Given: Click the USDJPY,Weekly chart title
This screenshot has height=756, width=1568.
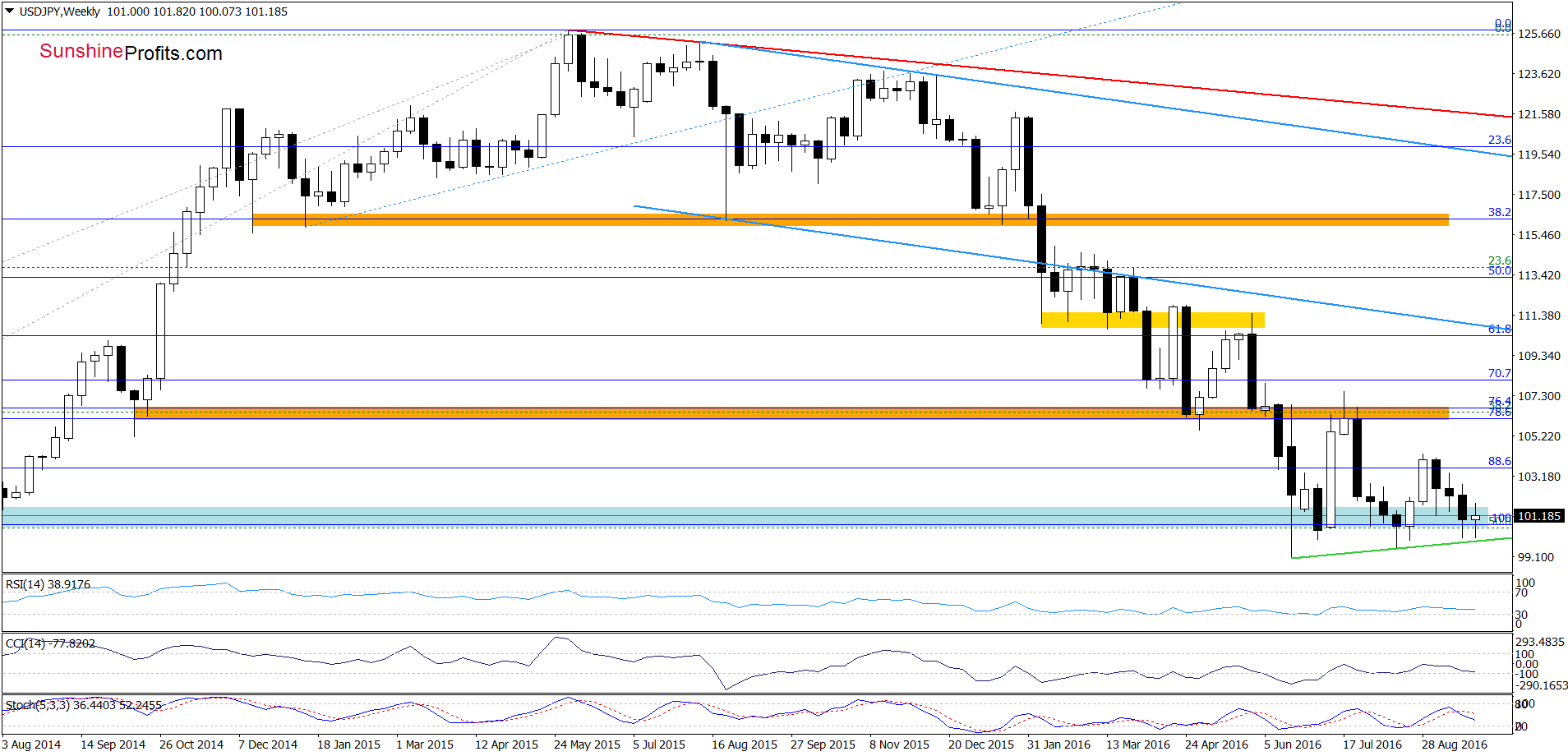Looking at the screenshot, I should point(60,12).
